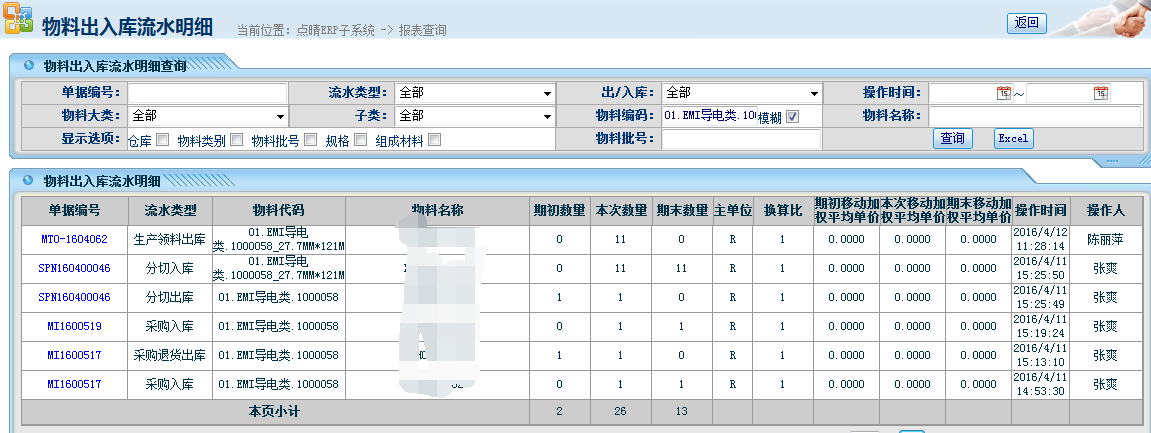Open the 子类 dropdown
1151x433 pixels.
[x=546, y=116]
